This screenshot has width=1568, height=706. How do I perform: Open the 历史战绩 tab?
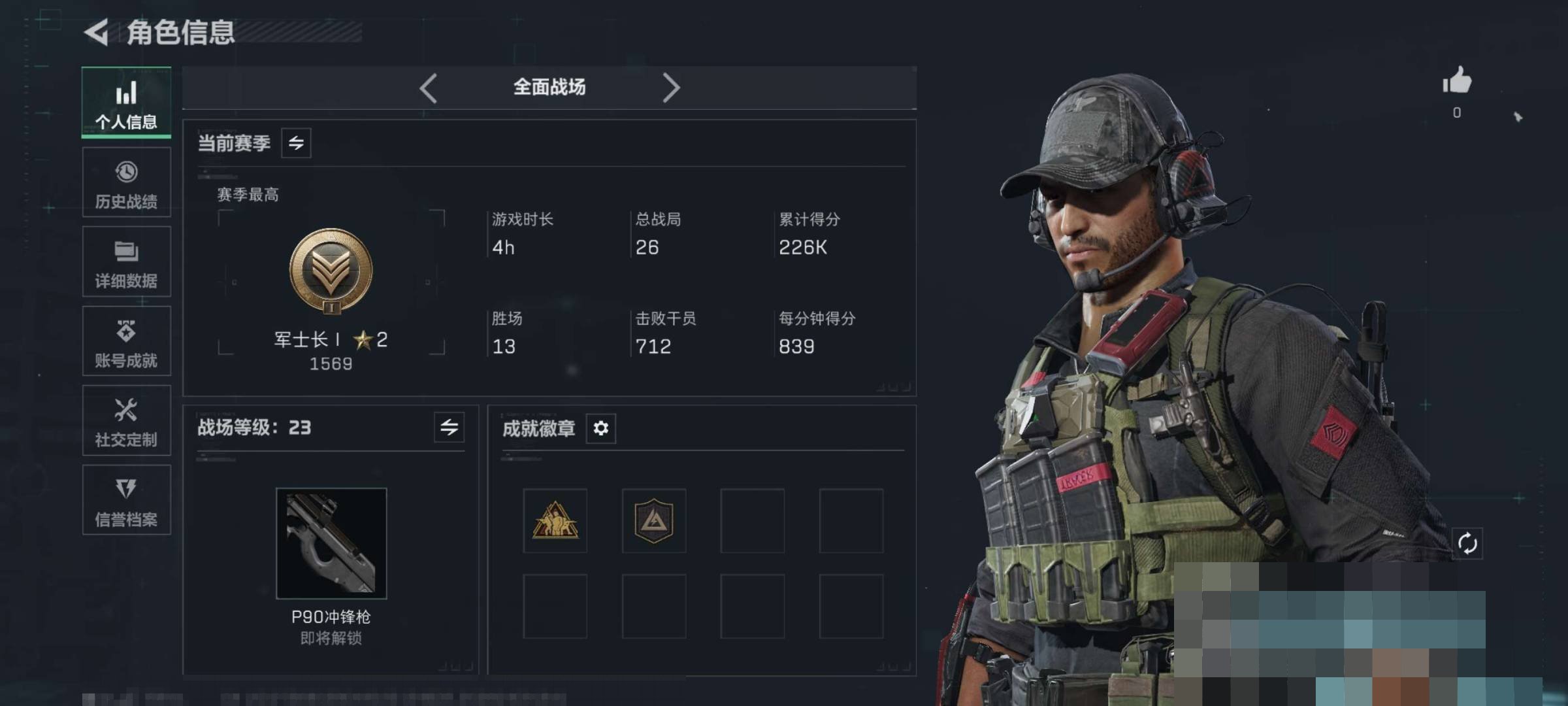[127, 182]
